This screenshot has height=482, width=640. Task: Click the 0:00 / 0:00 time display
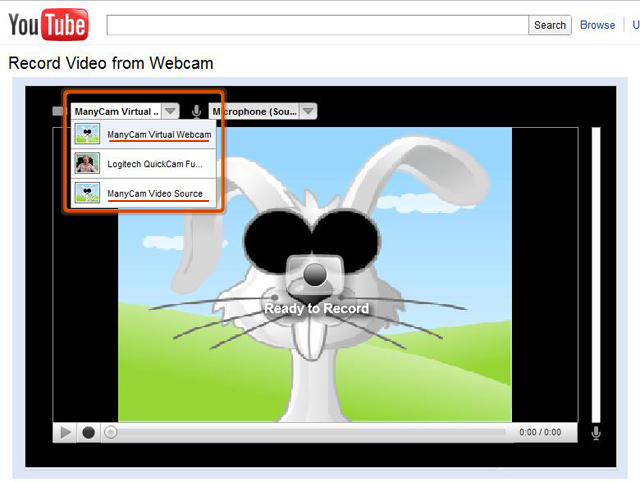[540, 432]
